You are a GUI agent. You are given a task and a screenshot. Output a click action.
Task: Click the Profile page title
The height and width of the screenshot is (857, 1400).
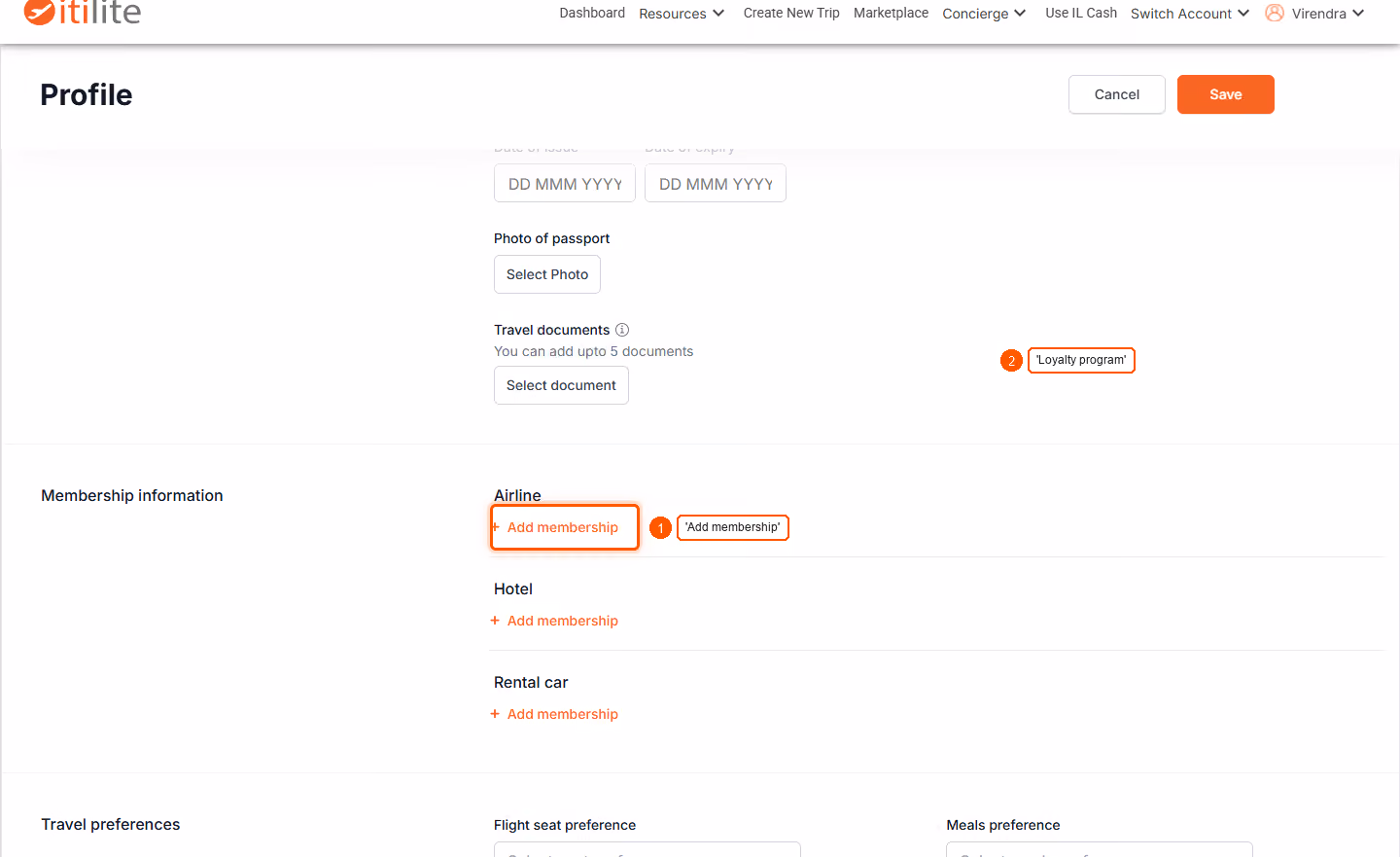click(x=87, y=94)
